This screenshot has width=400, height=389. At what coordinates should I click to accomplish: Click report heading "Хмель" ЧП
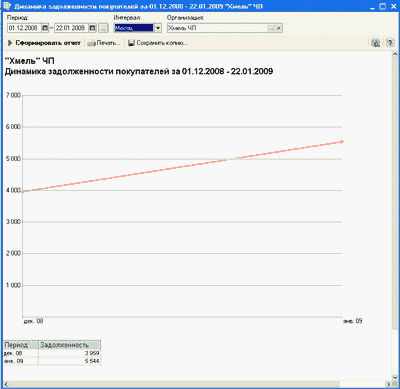(x=29, y=61)
